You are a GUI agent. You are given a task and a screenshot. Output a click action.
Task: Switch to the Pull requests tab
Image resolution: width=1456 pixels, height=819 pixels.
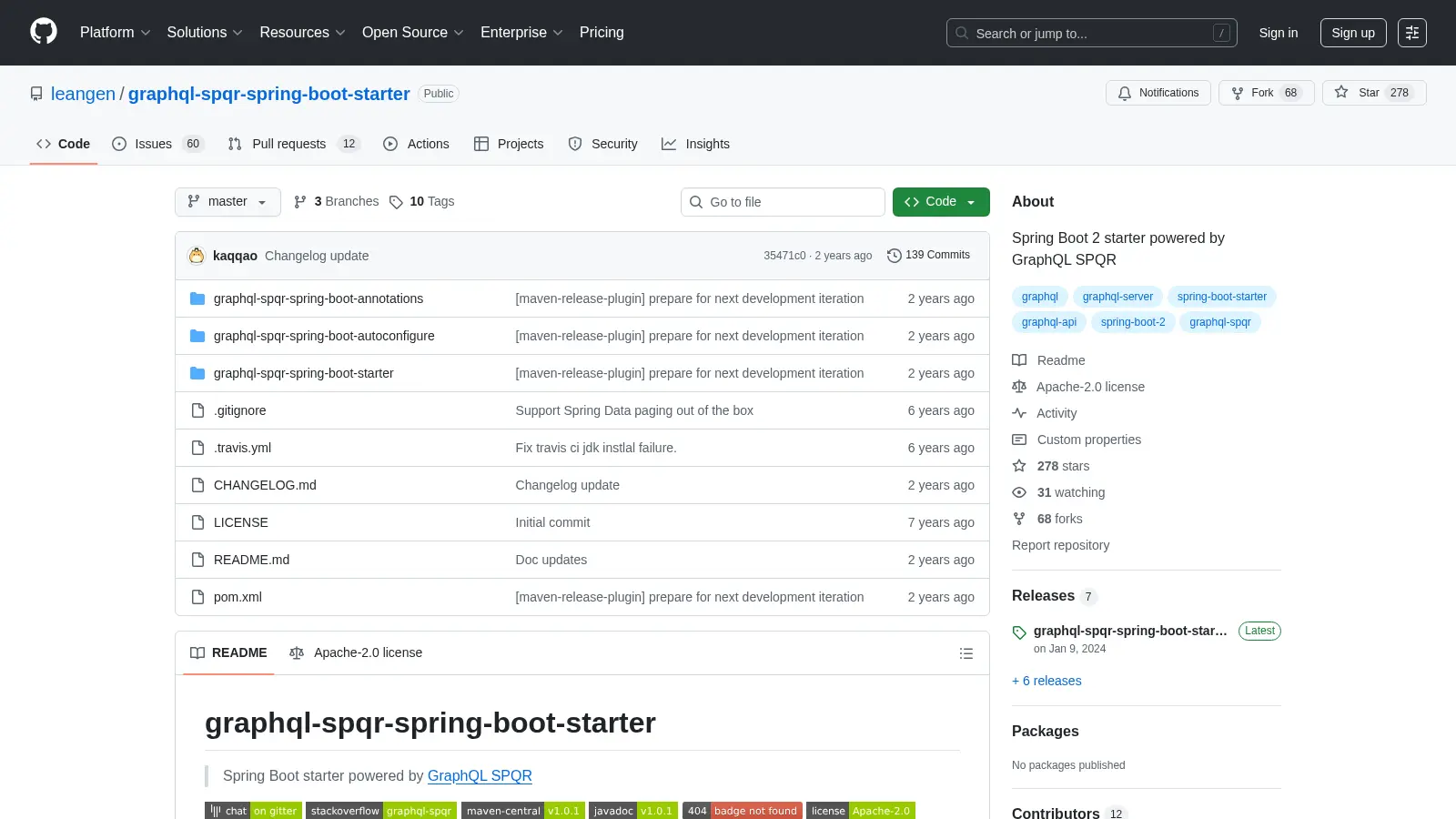click(x=295, y=144)
